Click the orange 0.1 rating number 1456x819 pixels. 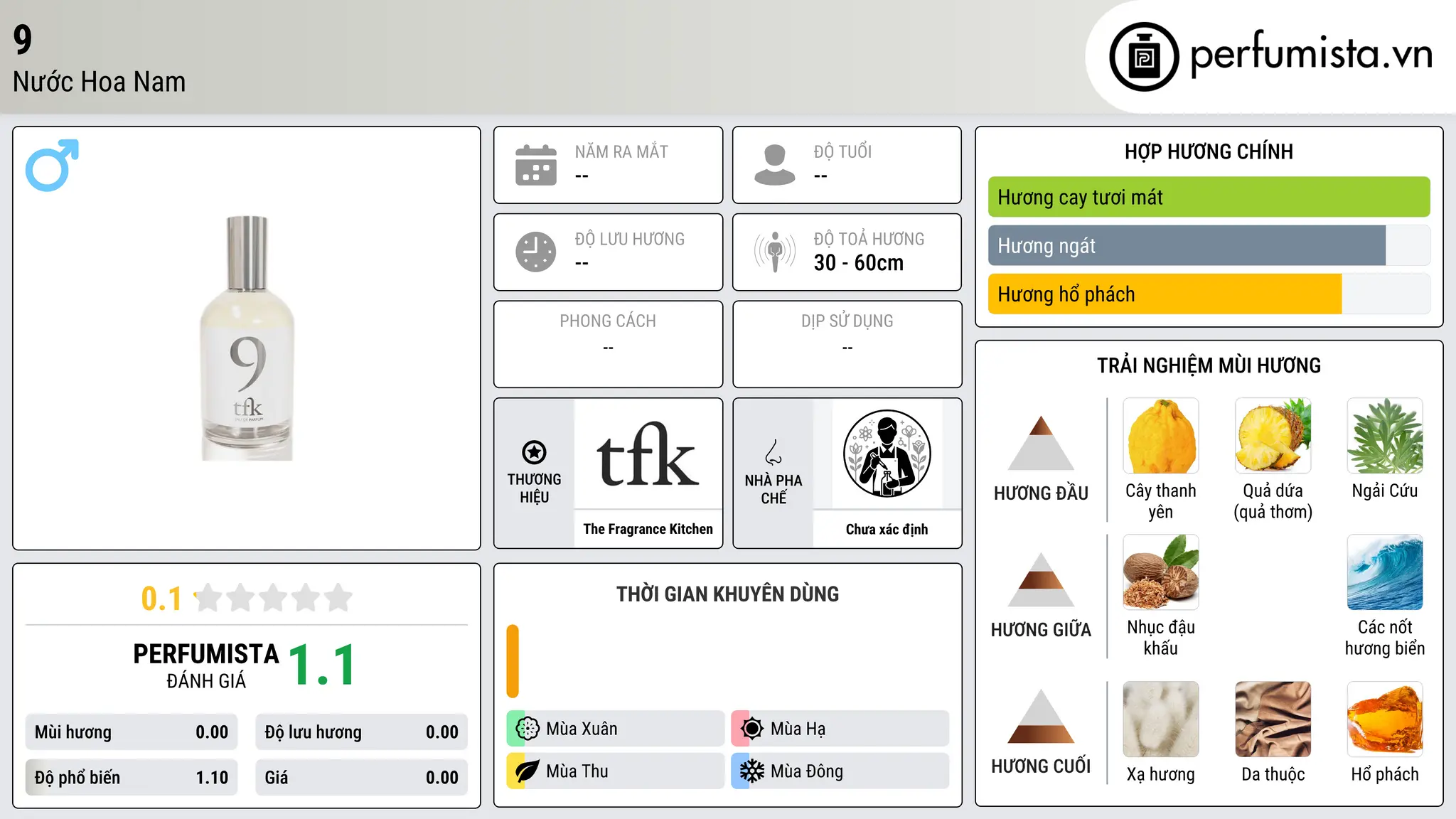coord(161,599)
